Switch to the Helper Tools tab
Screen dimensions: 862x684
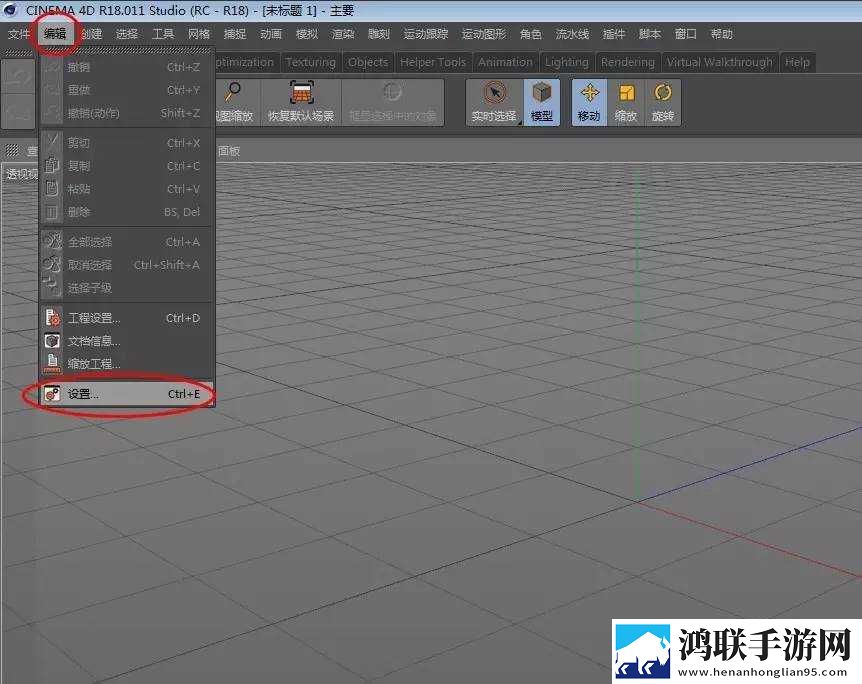tap(433, 62)
